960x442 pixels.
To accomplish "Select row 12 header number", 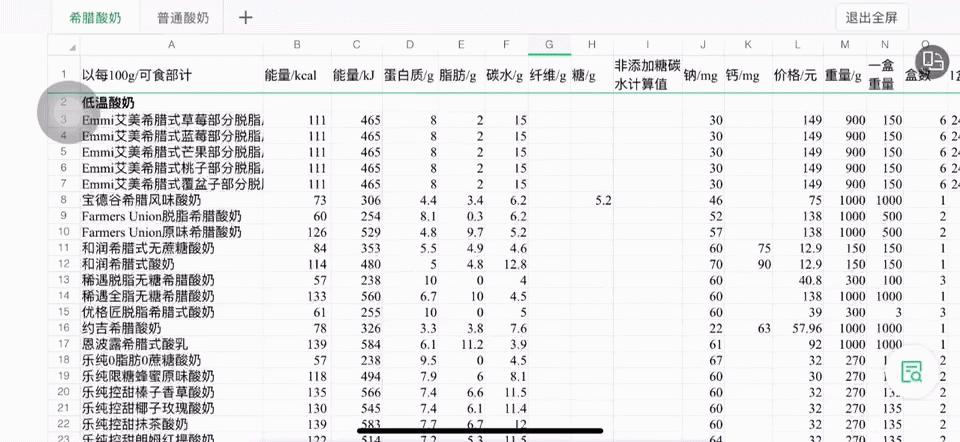I will (x=64, y=264).
